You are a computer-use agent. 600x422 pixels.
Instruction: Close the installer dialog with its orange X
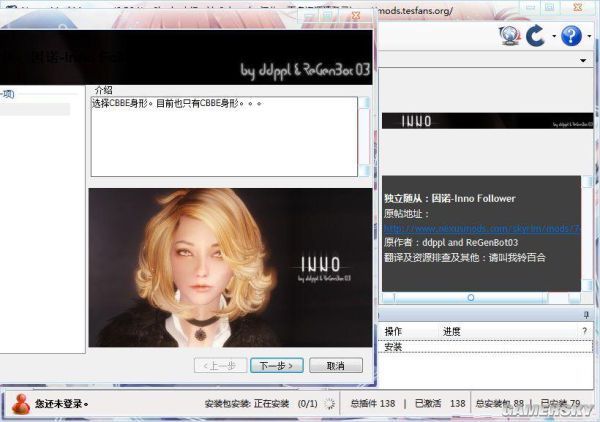(x=356, y=15)
